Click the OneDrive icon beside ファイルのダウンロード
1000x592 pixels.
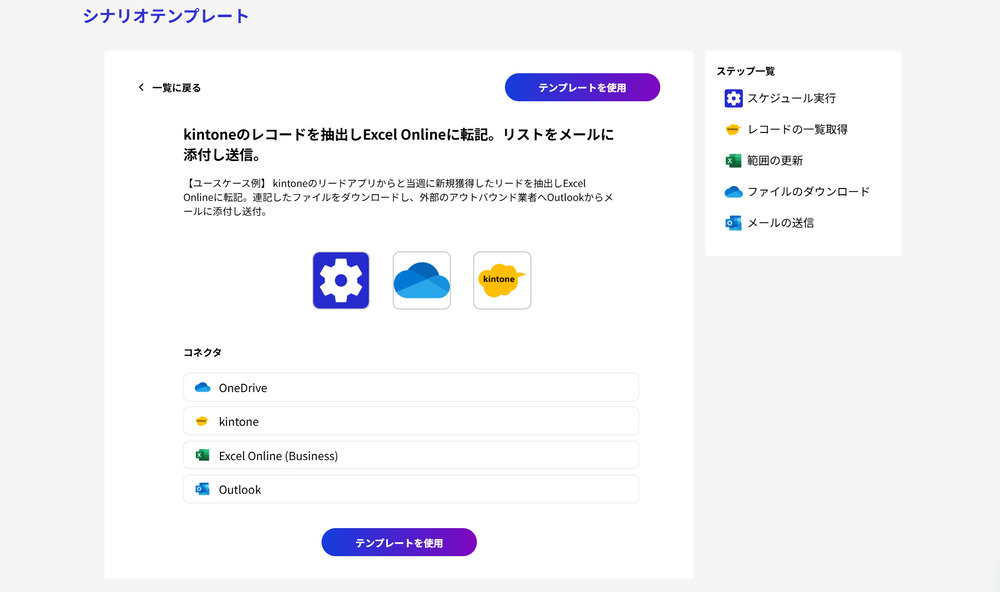(x=733, y=191)
